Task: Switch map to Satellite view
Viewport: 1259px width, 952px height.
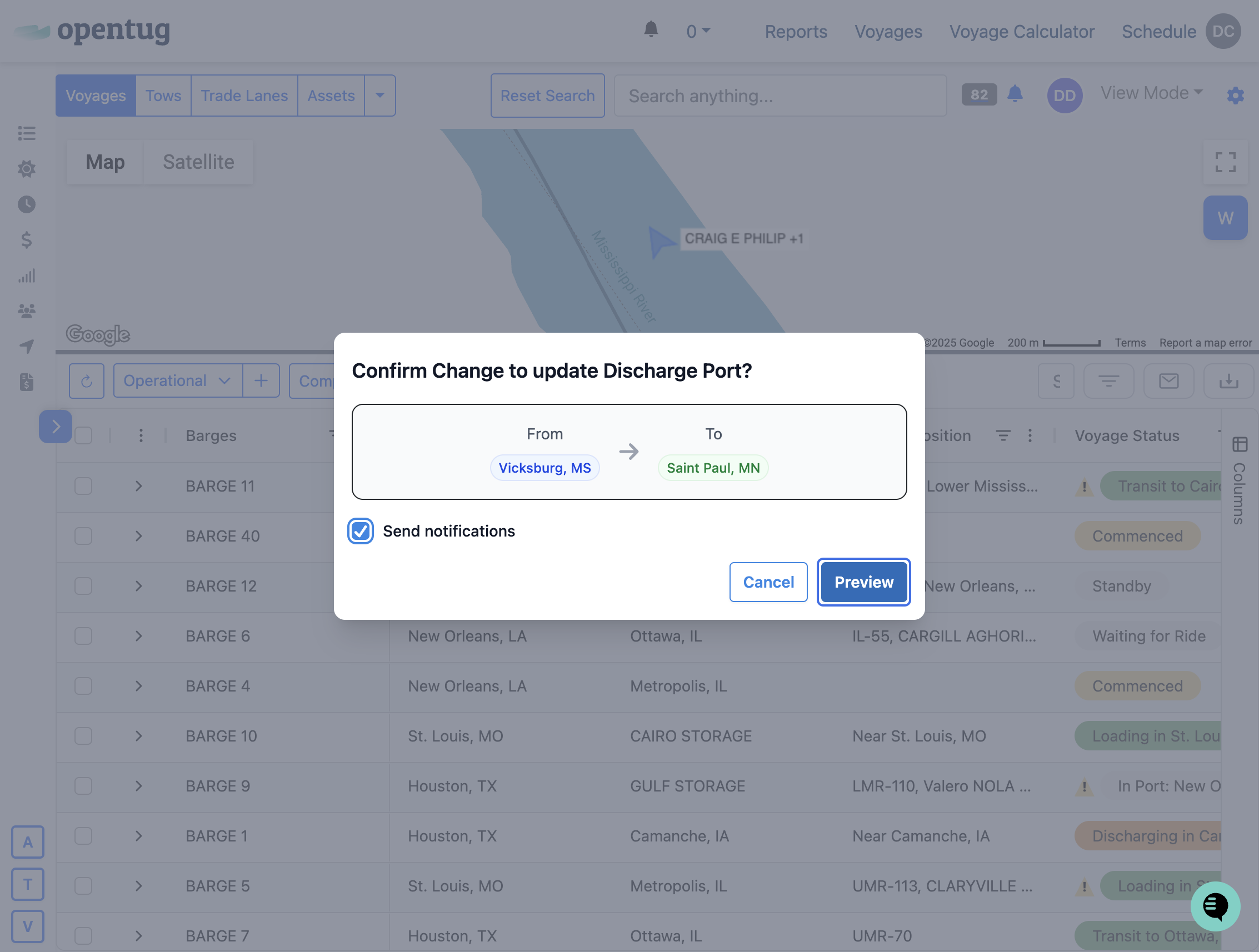Action: 198,162
